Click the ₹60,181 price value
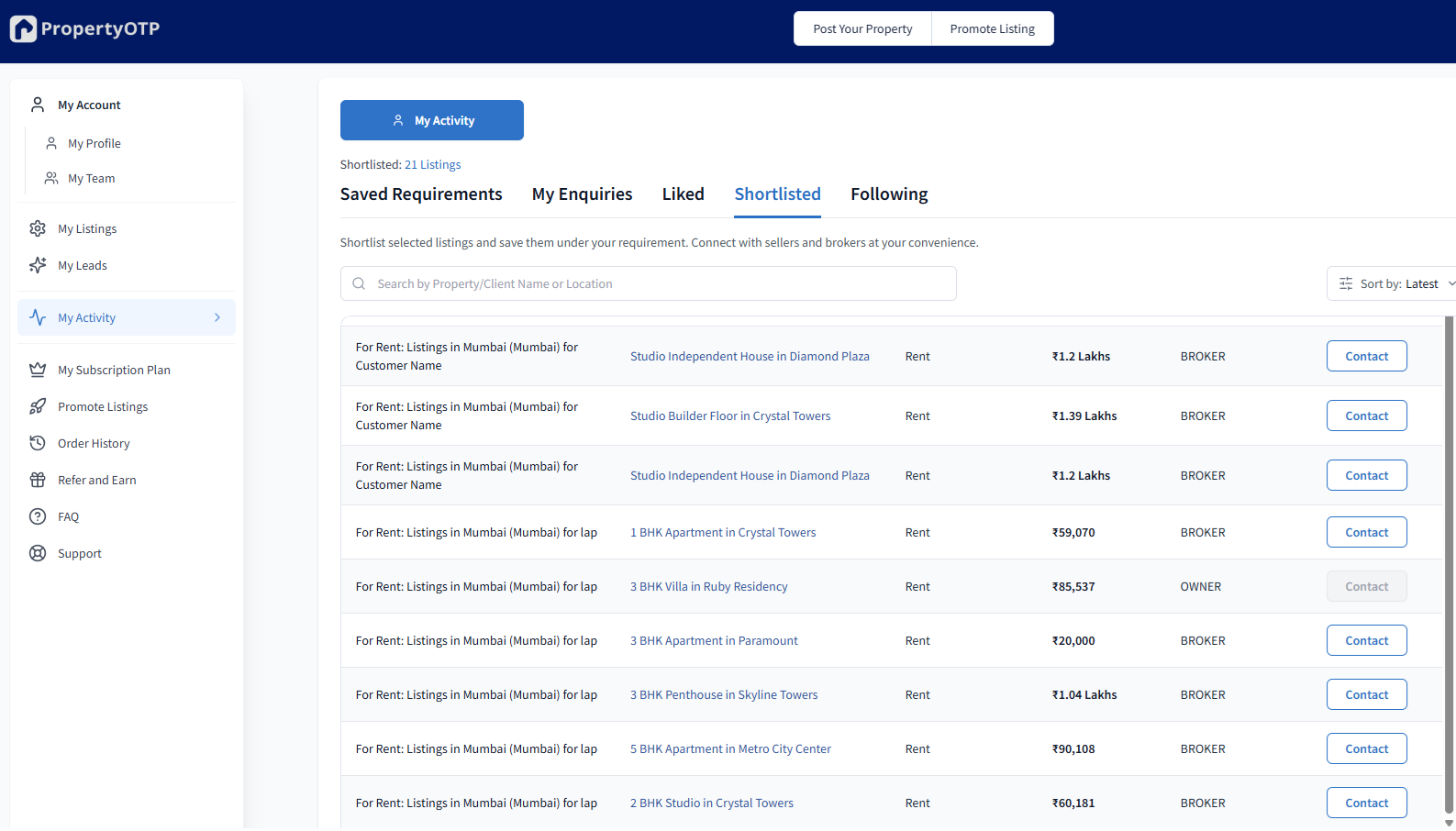The height and width of the screenshot is (831, 1456). 1073,803
